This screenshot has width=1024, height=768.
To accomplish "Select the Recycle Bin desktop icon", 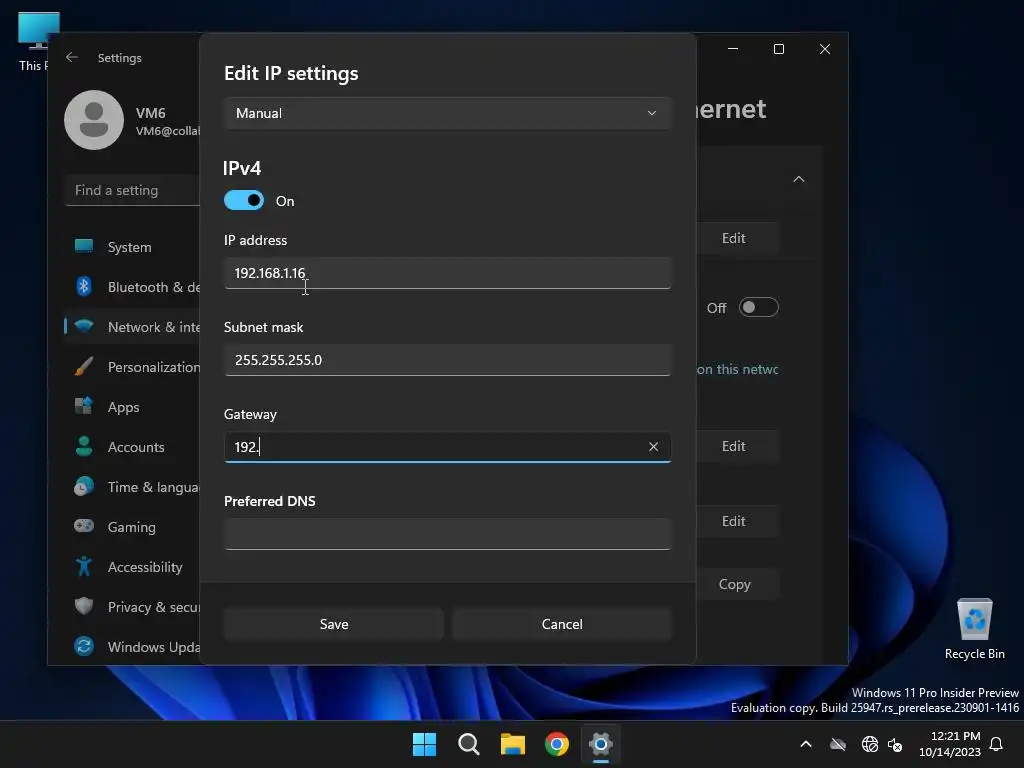I will (974, 629).
